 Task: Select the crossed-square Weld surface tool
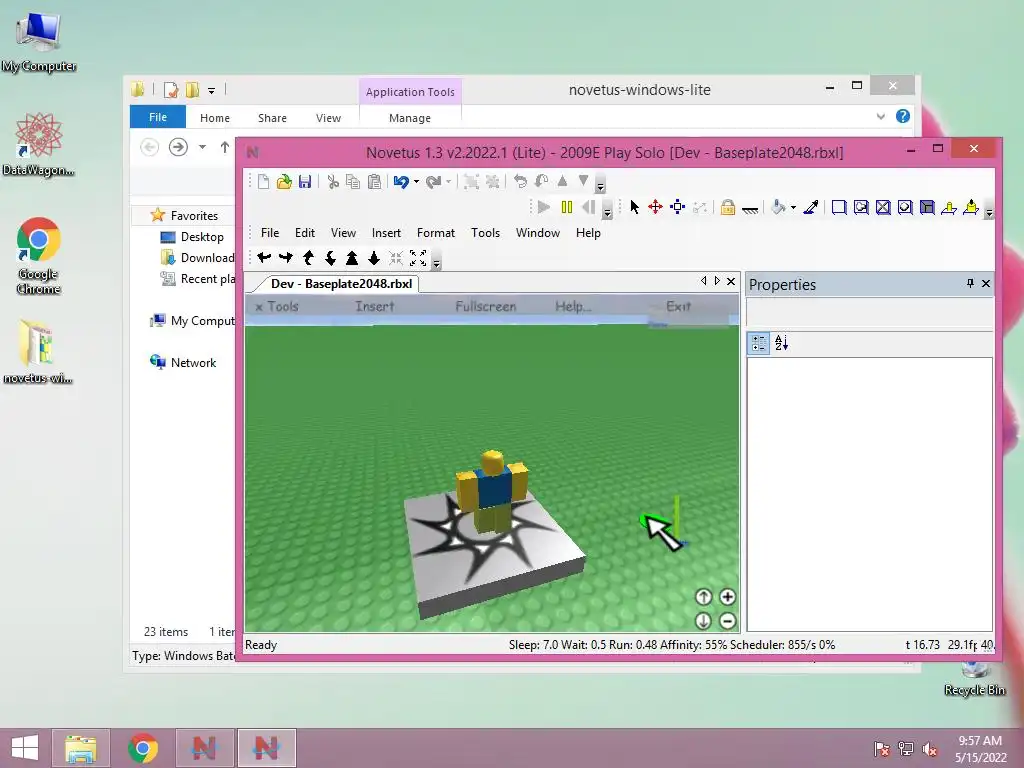point(883,208)
